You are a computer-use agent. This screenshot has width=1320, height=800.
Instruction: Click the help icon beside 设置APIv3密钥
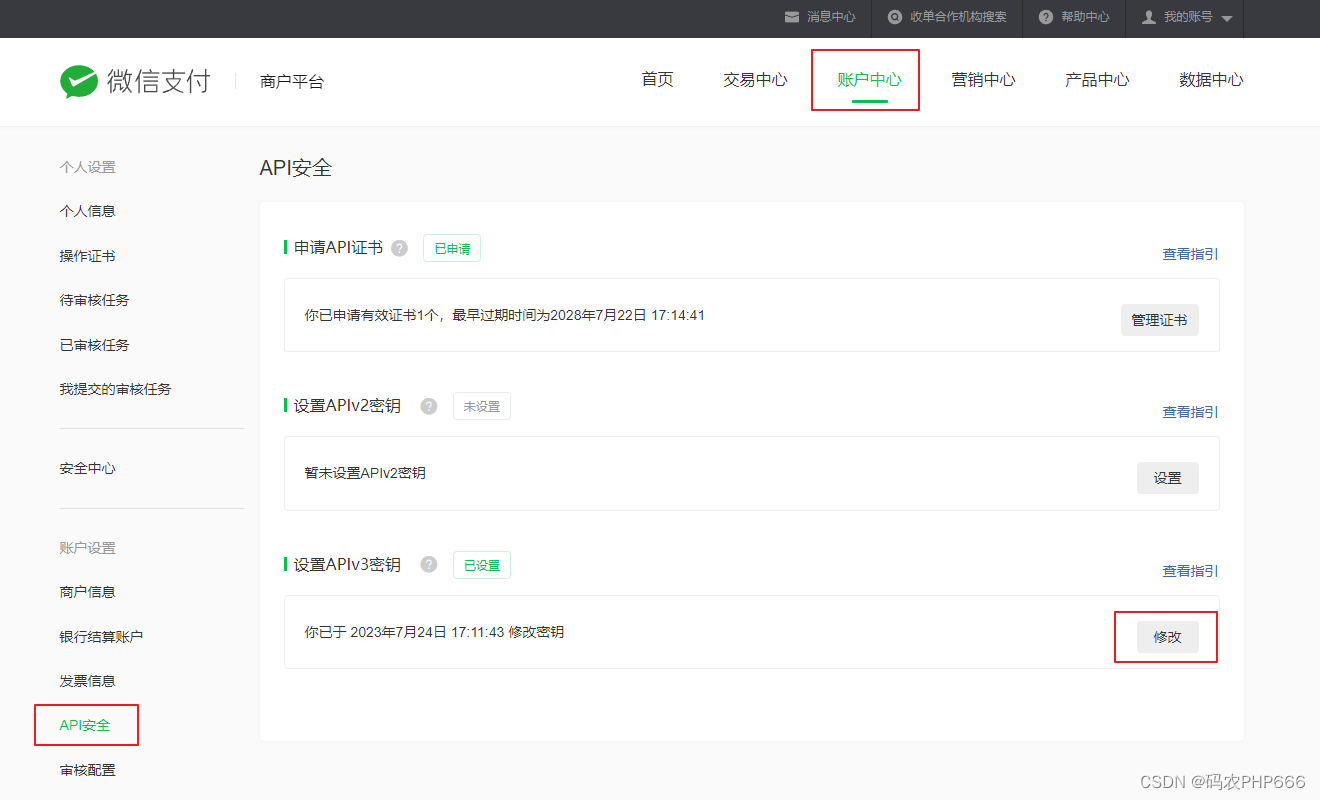coord(429,564)
